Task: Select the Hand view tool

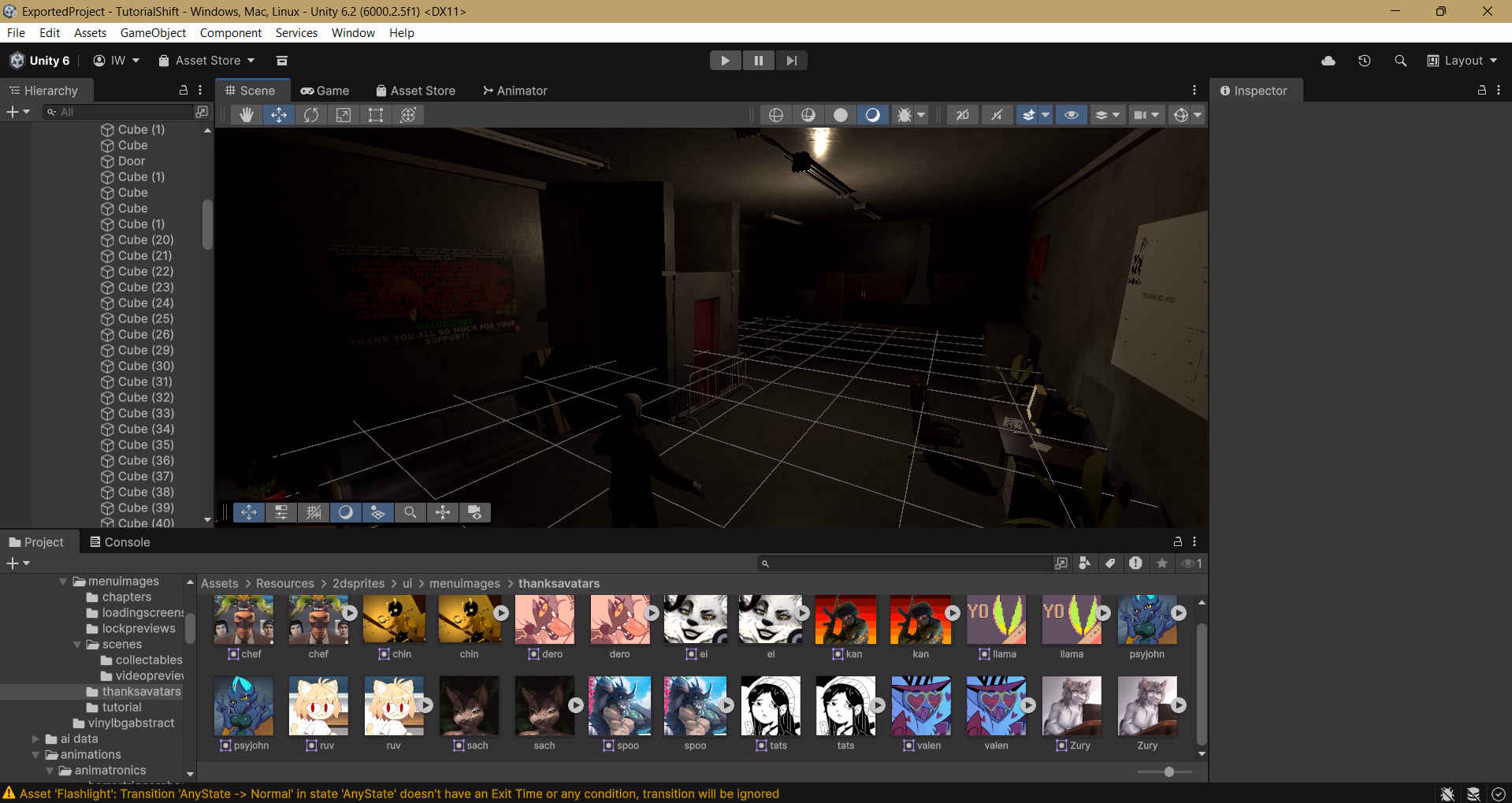Action: [x=247, y=115]
